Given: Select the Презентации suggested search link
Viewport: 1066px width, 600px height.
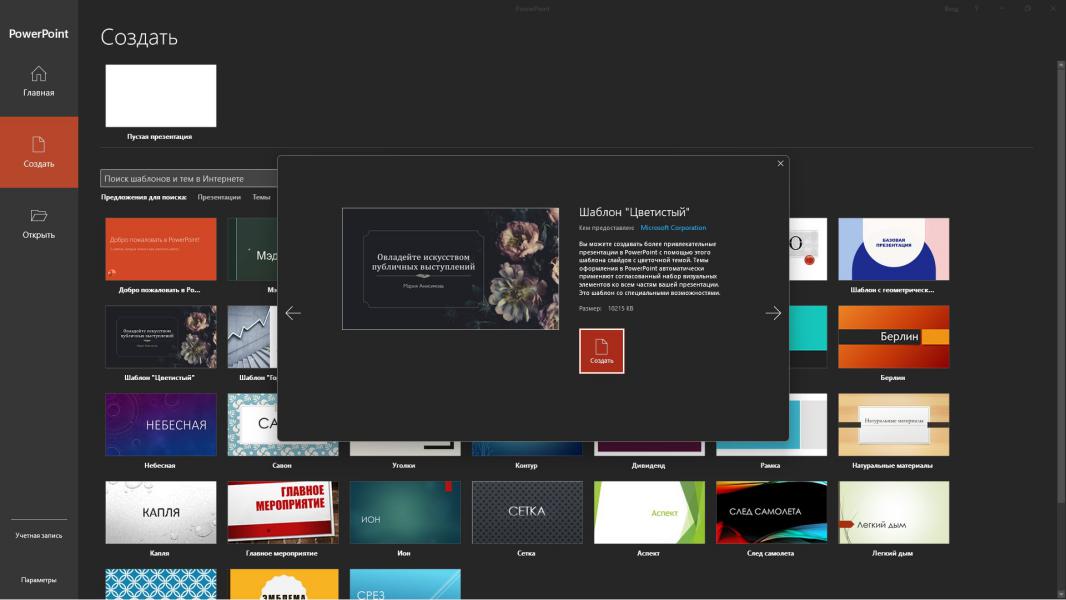Looking at the screenshot, I should [219, 198].
